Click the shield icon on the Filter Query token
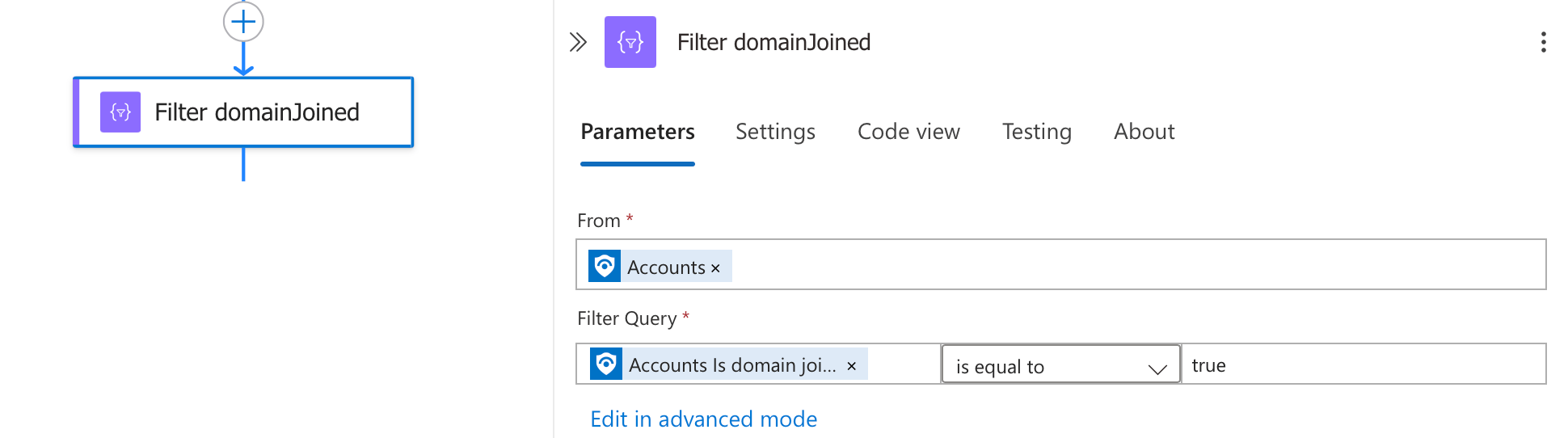Screen dimensions: 1568x438 (x=606, y=364)
